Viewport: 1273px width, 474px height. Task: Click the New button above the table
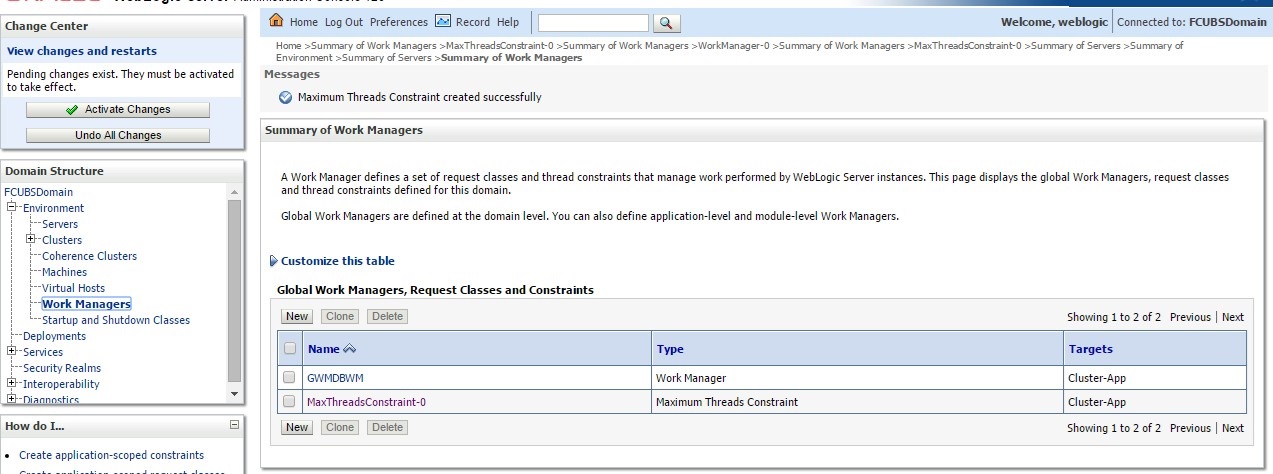click(x=296, y=316)
